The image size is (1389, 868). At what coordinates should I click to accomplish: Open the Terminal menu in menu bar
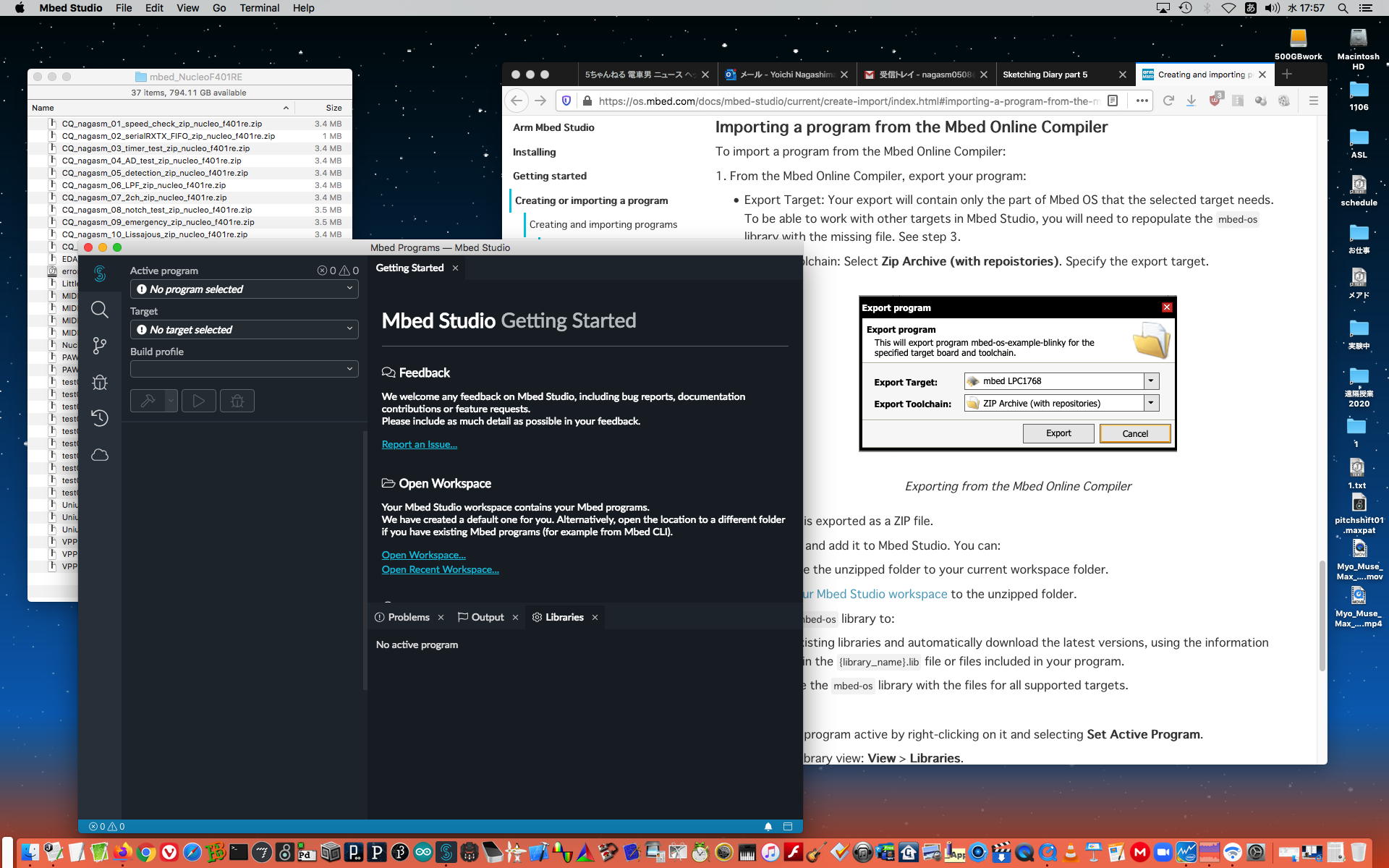[259, 8]
